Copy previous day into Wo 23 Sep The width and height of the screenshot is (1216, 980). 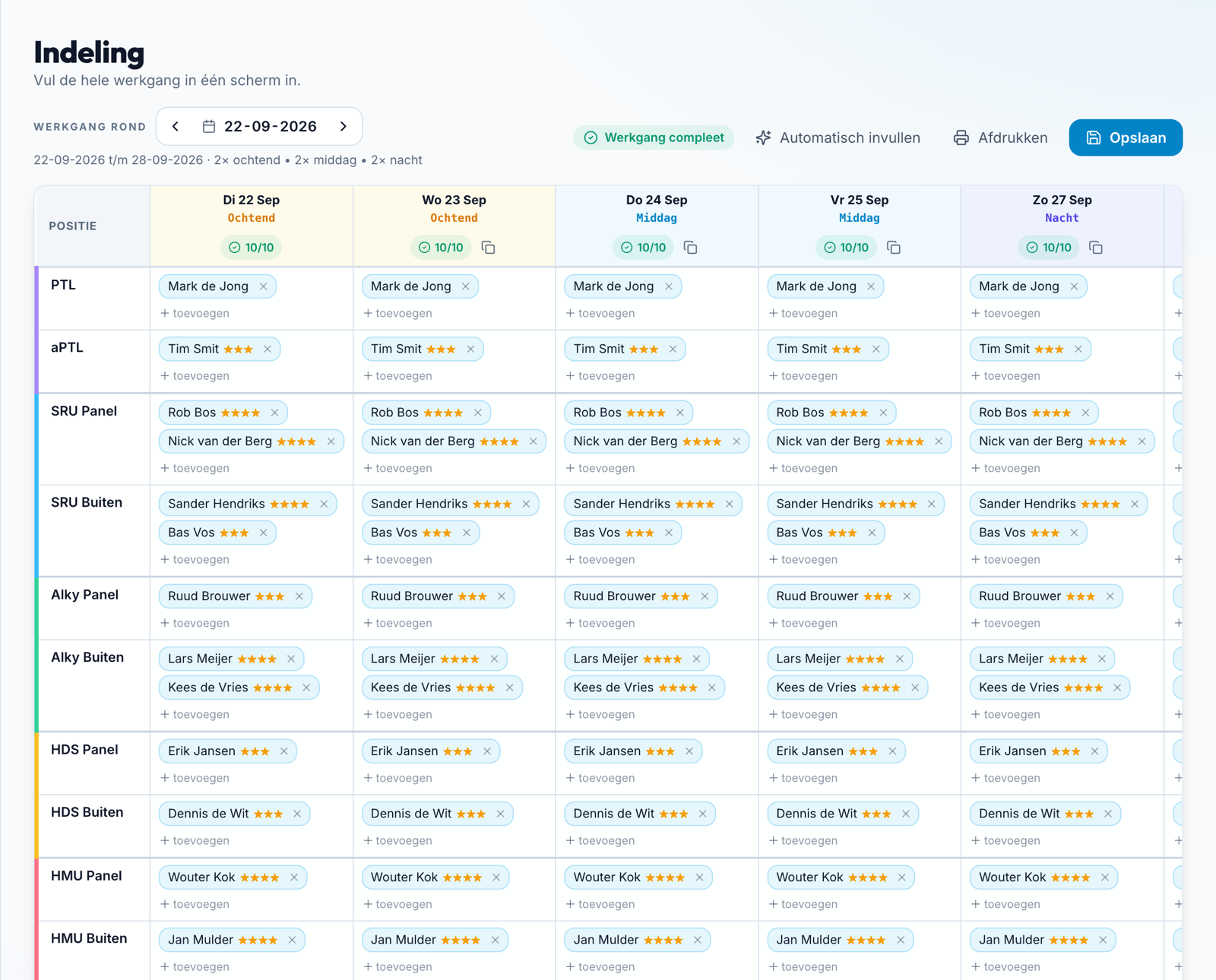tap(489, 248)
